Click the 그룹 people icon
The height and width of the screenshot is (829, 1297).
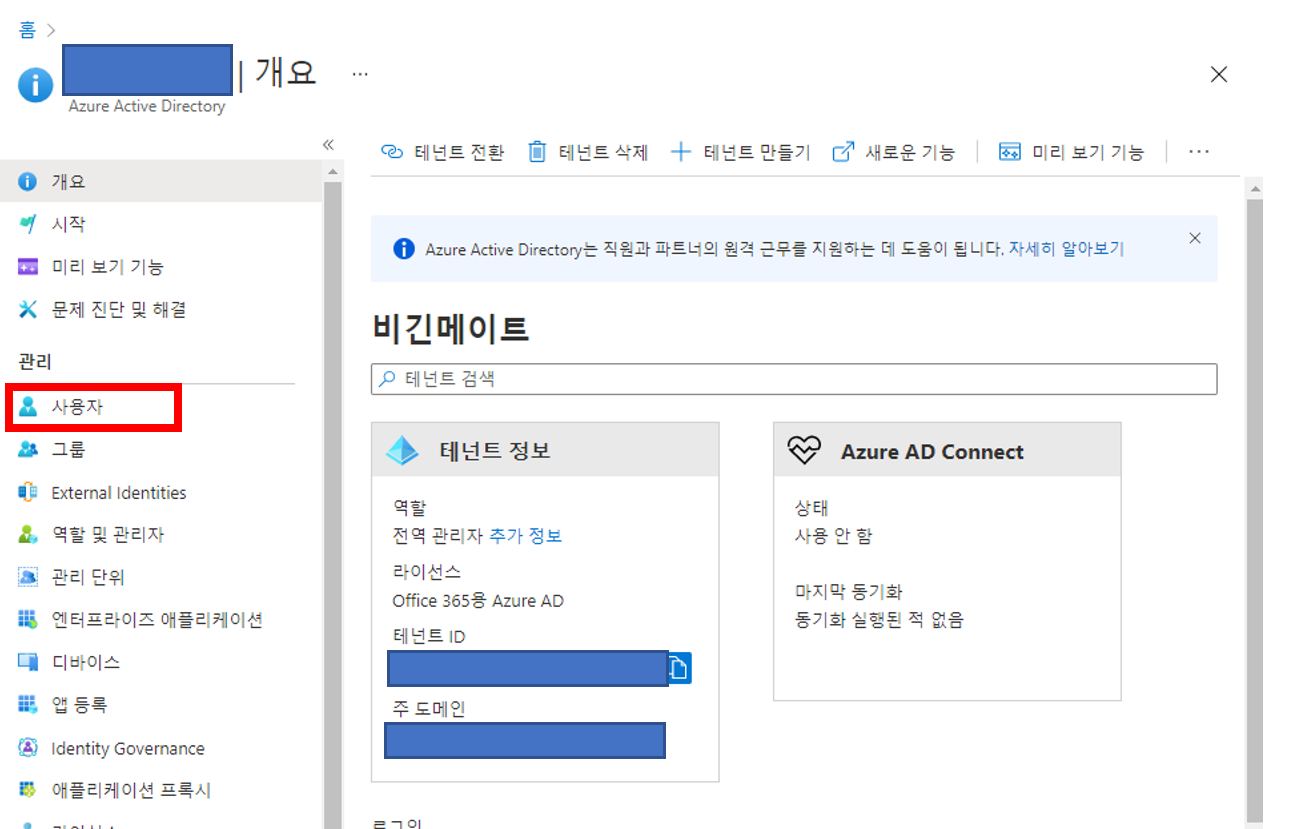point(28,450)
